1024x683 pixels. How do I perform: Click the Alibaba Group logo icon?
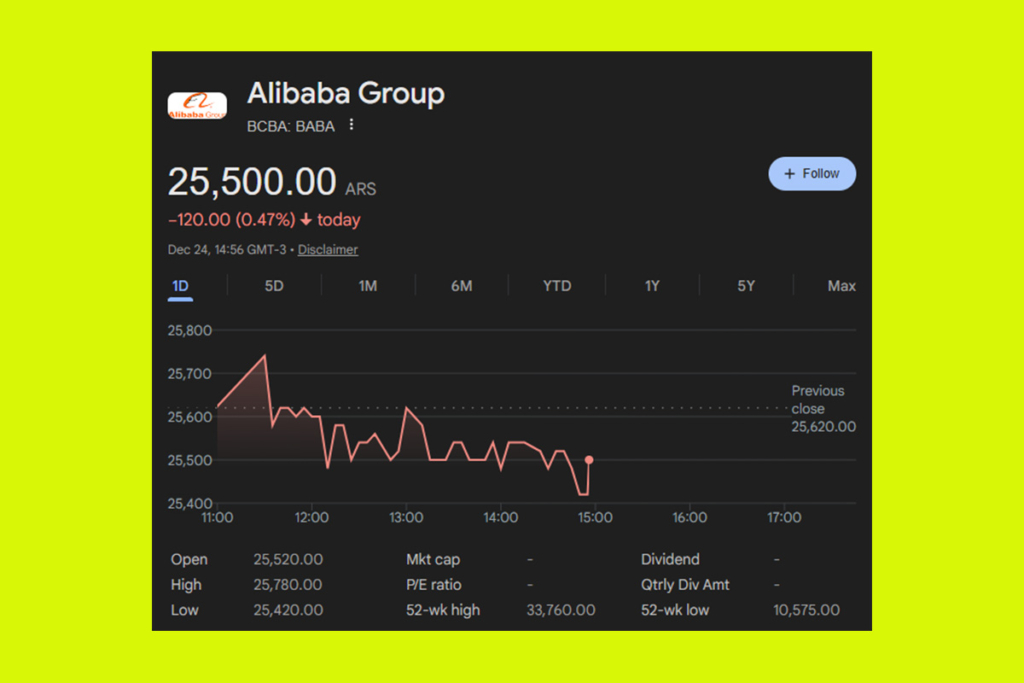coord(196,105)
